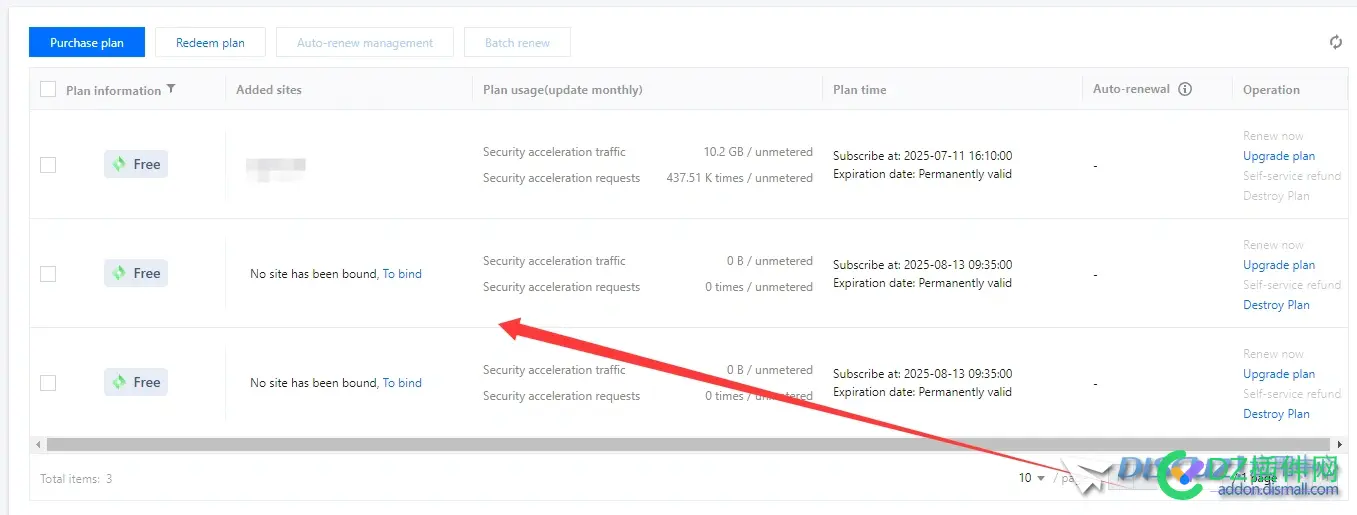Viewport: 1357px width, 515px height.
Task: Click the Redeem plan button
Action: click(x=210, y=43)
